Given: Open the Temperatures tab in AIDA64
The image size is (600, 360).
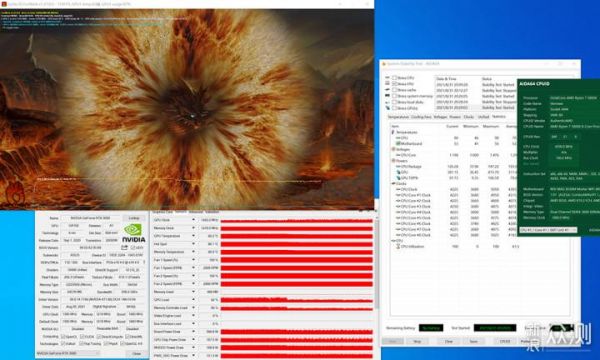Looking at the screenshot, I should click(x=398, y=117).
